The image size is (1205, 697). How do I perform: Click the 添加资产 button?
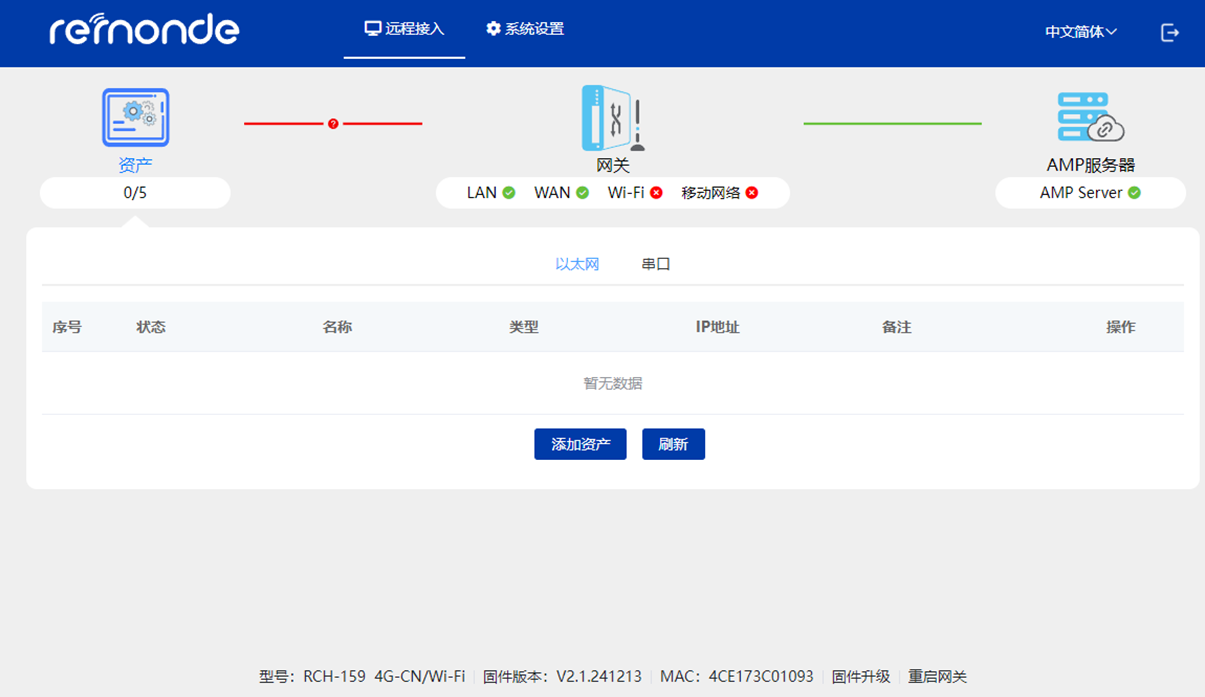(x=580, y=443)
